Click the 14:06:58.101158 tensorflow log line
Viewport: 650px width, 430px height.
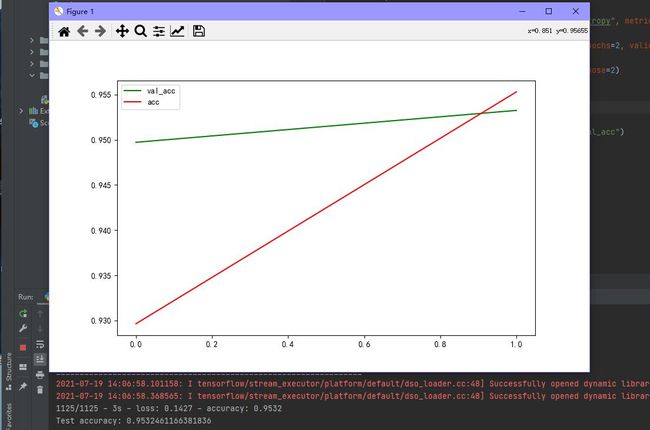pos(353,384)
